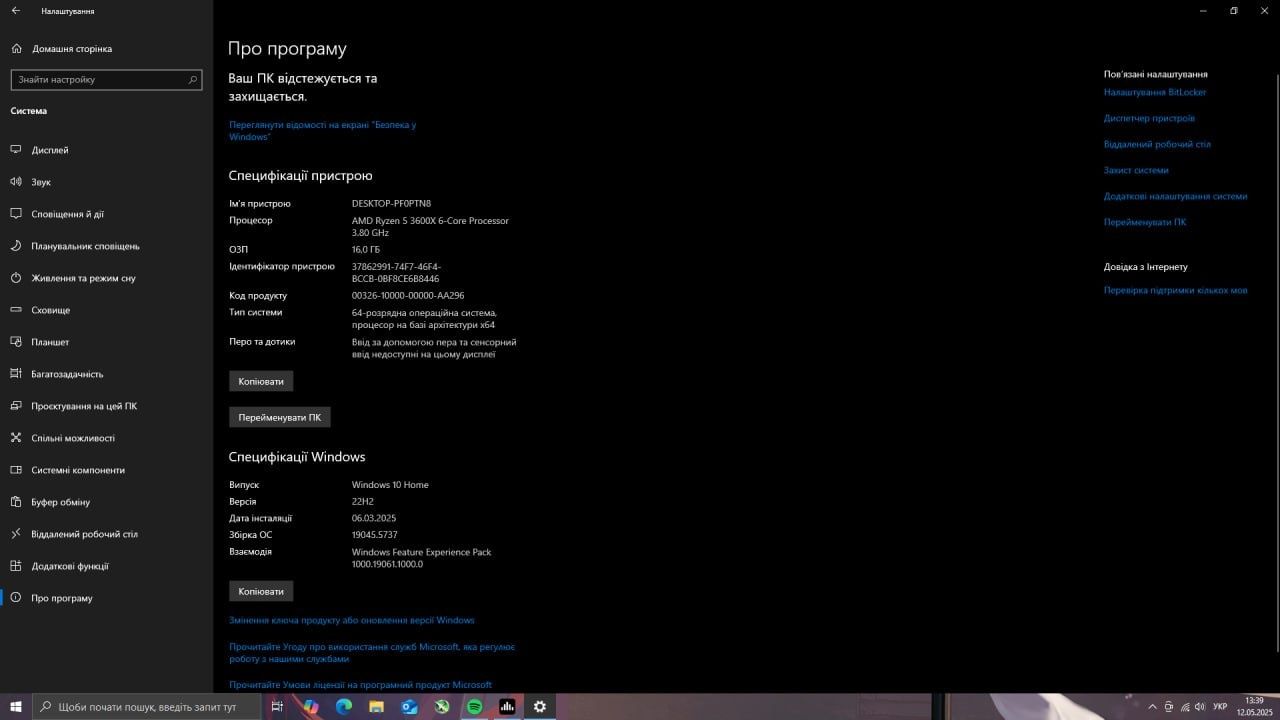This screenshot has height=720, width=1280.
Task: Open Захист системи link
Action: click(x=1136, y=170)
